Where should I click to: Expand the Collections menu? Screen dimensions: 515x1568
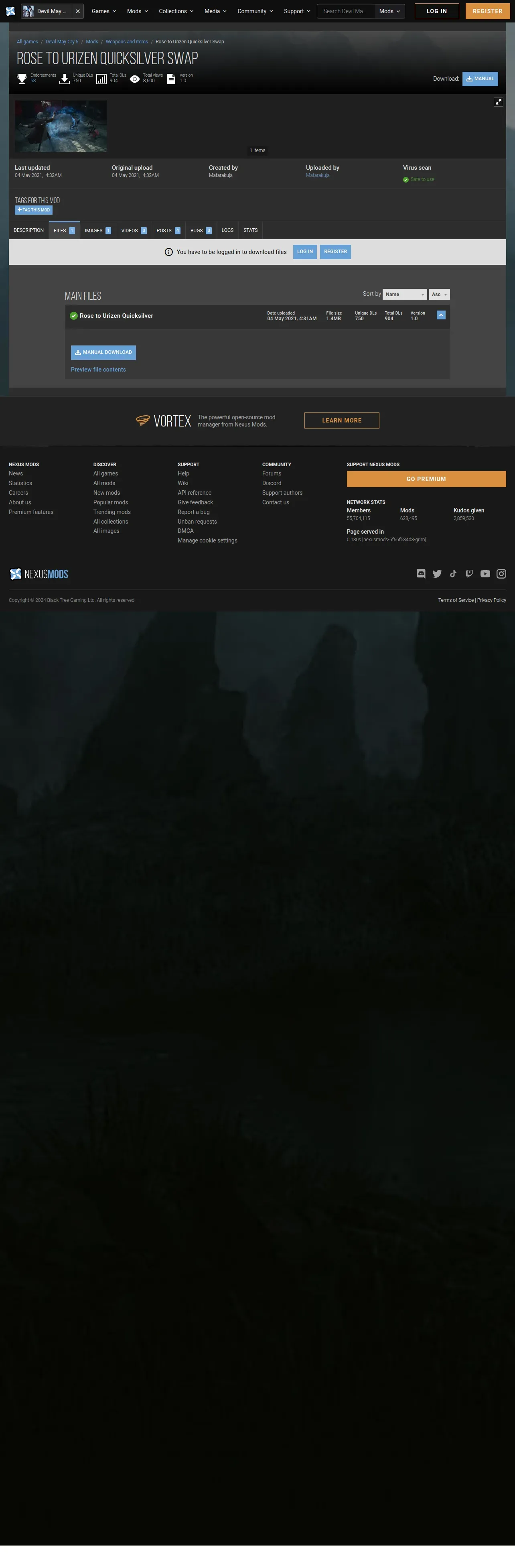click(x=176, y=11)
